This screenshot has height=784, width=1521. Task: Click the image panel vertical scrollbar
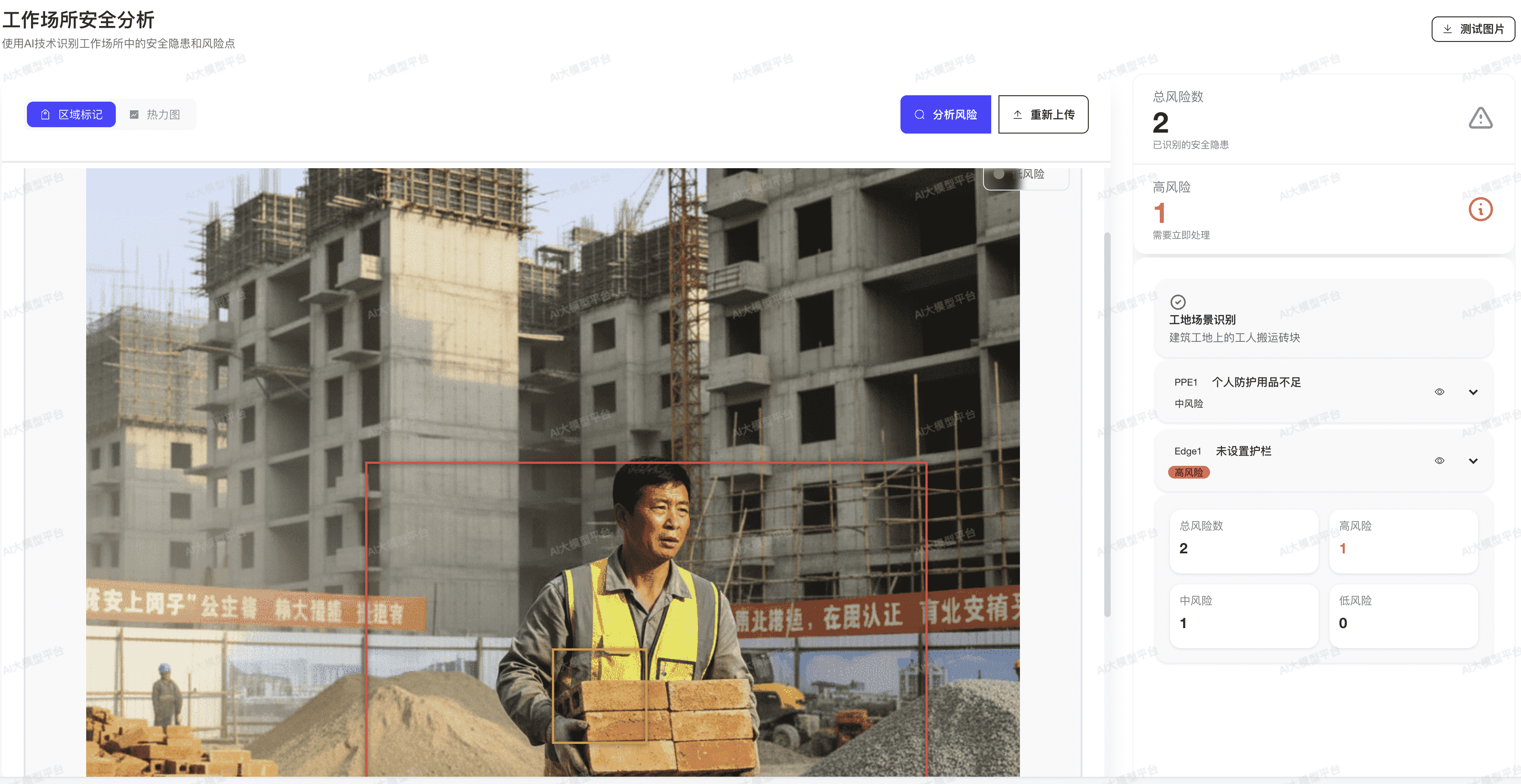click(x=1107, y=425)
